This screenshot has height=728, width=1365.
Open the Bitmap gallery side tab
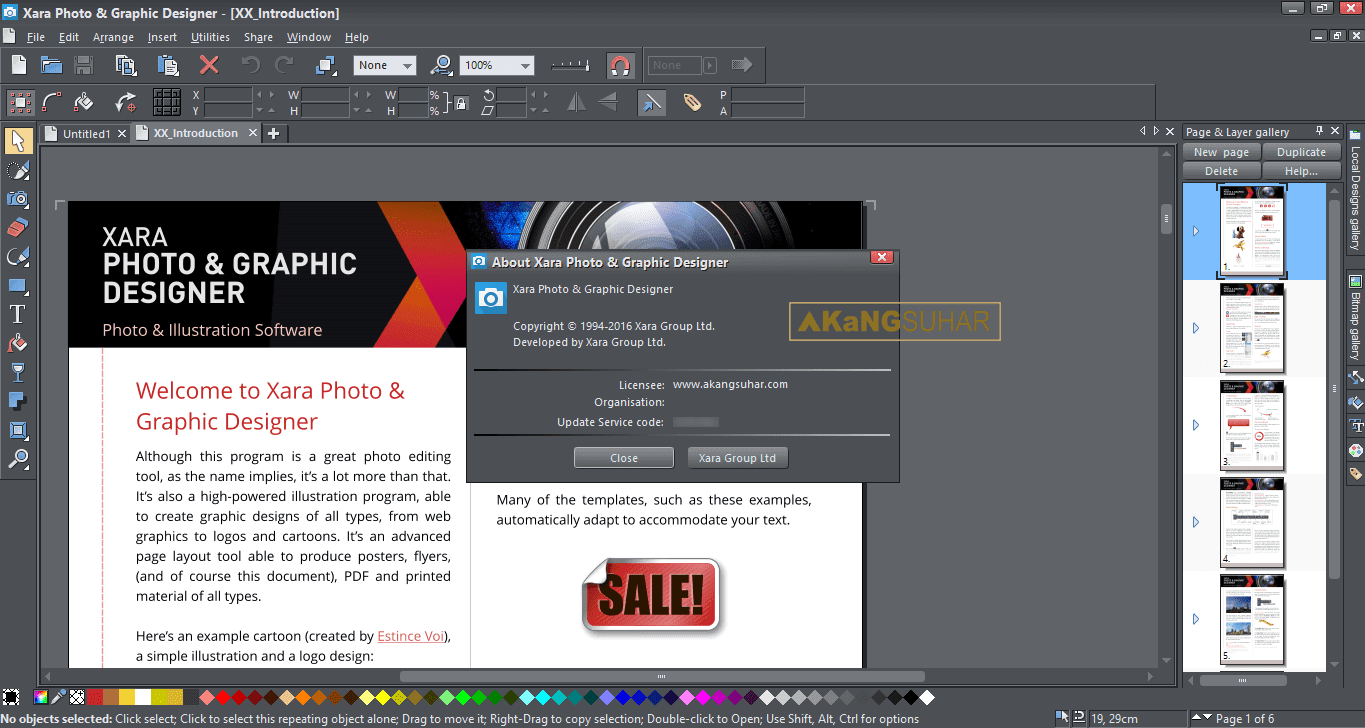point(1355,317)
